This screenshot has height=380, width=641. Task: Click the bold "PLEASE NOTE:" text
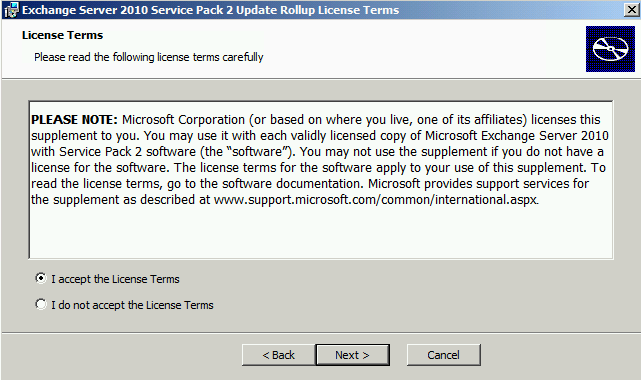(74, 120)
